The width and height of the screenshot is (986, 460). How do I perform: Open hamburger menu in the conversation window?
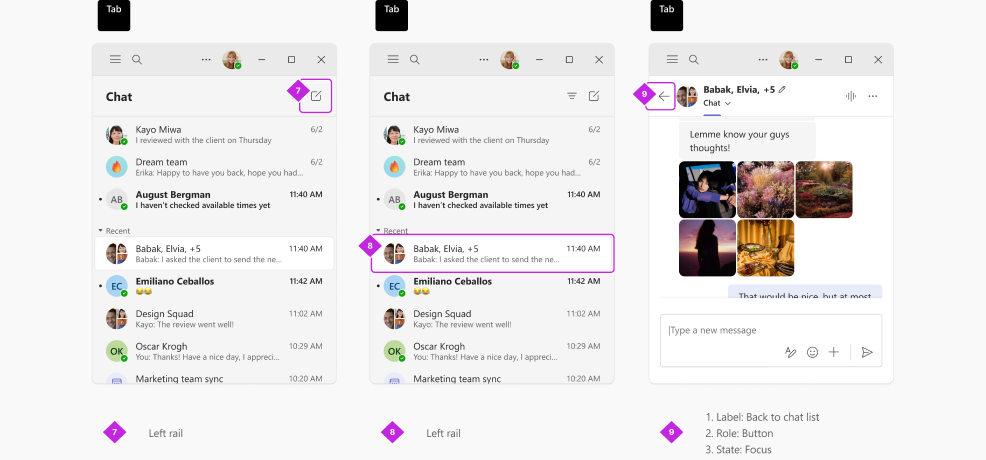point(672,59)
